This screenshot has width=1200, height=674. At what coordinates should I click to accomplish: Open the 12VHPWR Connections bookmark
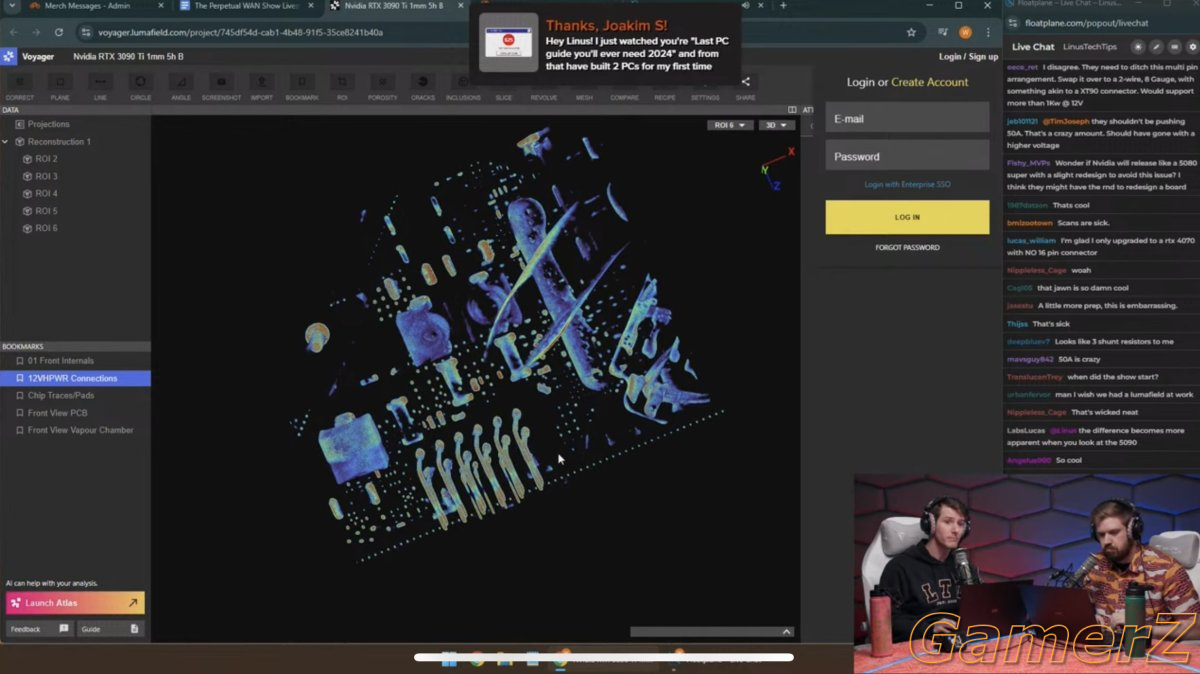75,378
